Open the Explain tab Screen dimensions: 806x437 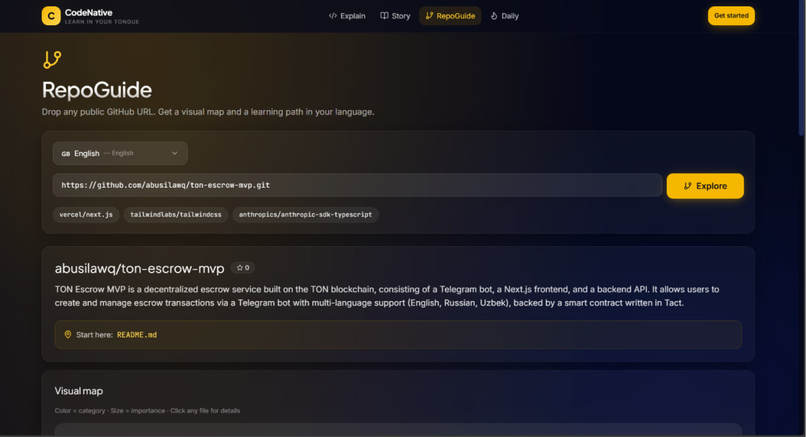(x=347, y=16)
